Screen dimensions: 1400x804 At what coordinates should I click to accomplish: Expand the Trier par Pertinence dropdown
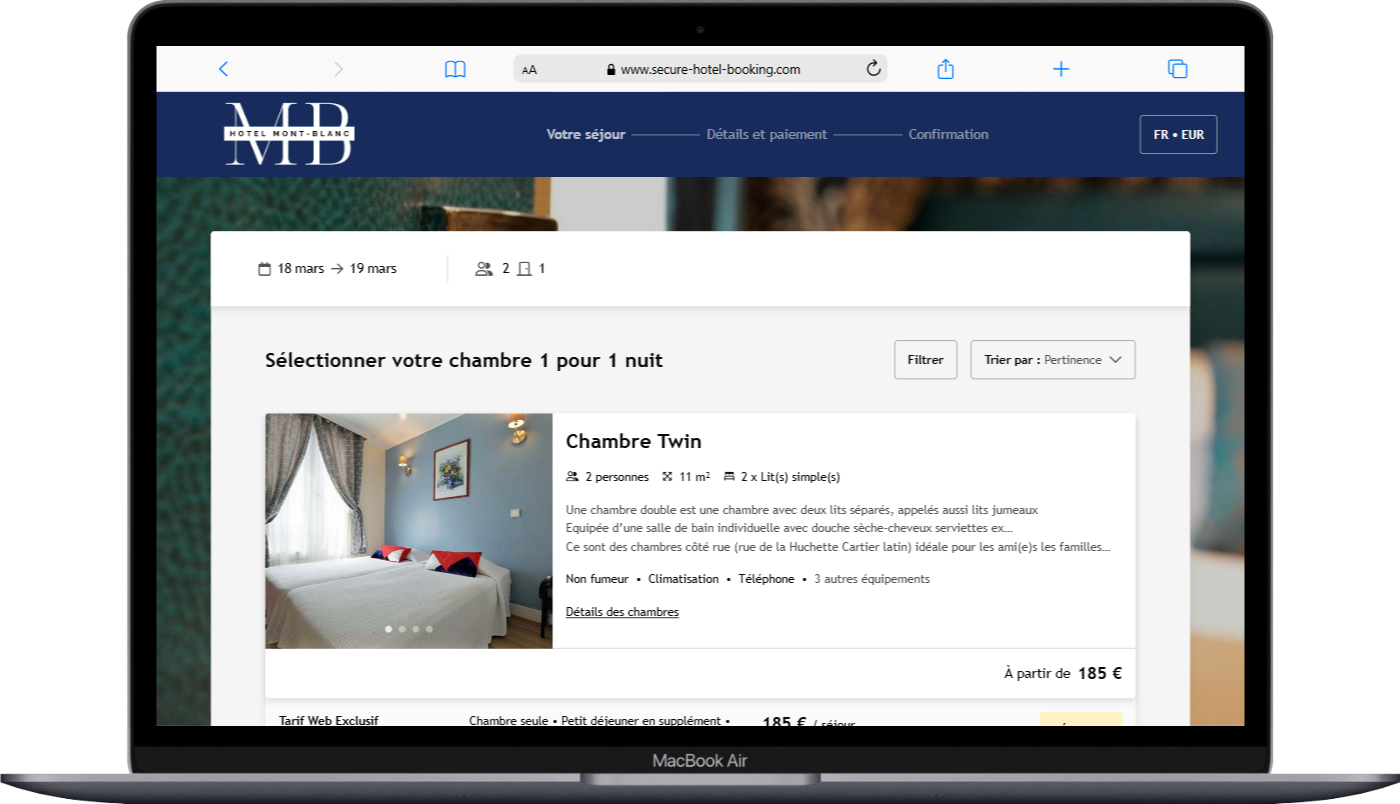coord(1052,360)
